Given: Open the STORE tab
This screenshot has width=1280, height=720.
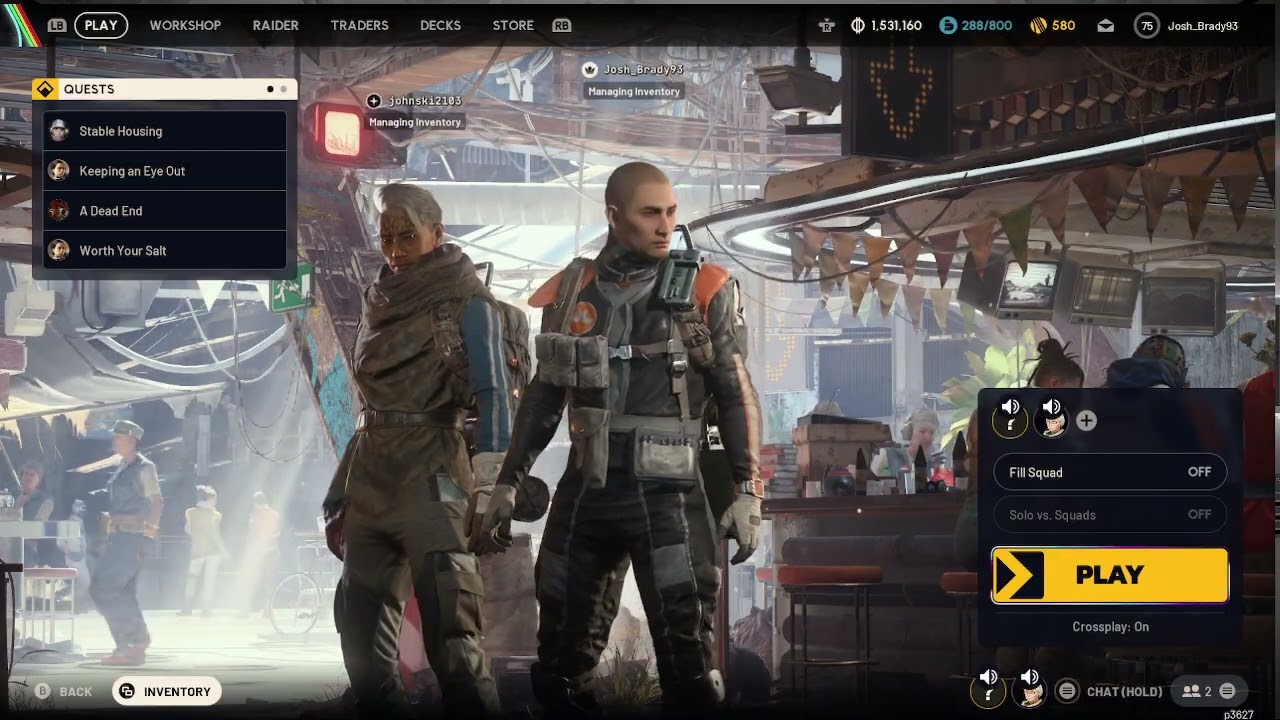Looking at the screenshot, I should pyautogui.click(x=513, y=26).
